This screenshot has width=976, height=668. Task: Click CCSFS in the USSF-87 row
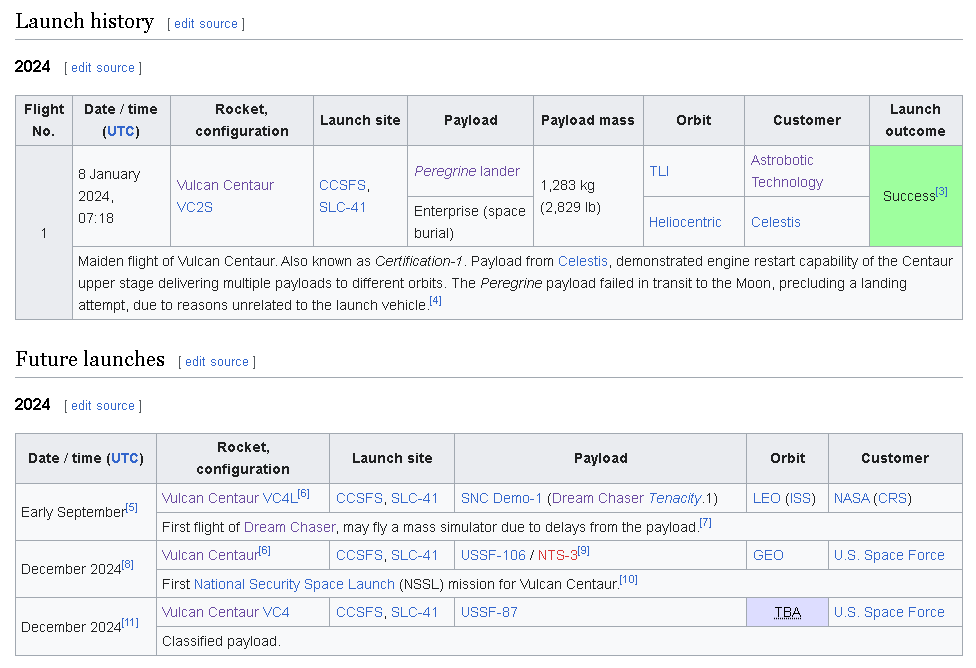[x=359, y=613]
